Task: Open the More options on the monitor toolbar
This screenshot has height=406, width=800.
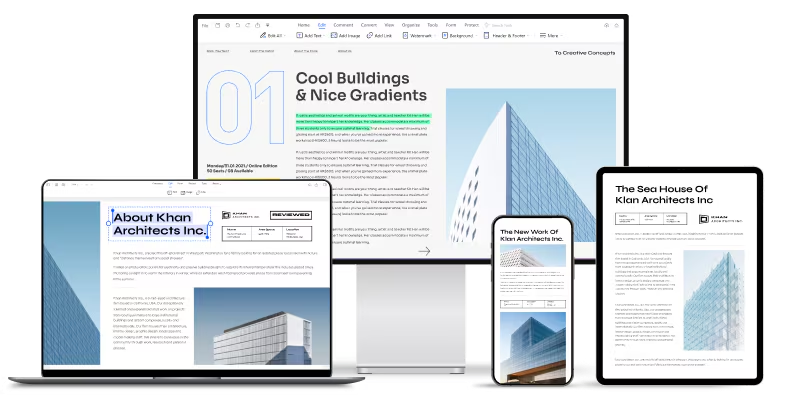Action: coord(550,36)
